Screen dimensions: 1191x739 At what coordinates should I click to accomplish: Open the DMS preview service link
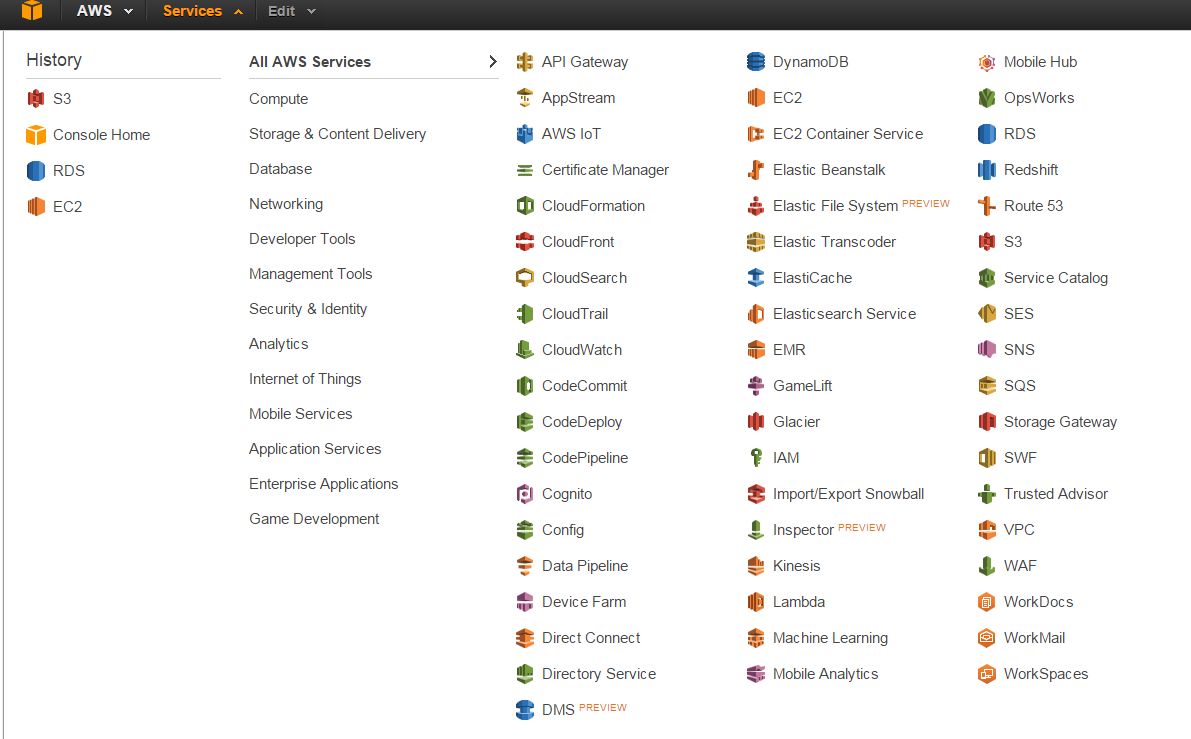[558, 709]
